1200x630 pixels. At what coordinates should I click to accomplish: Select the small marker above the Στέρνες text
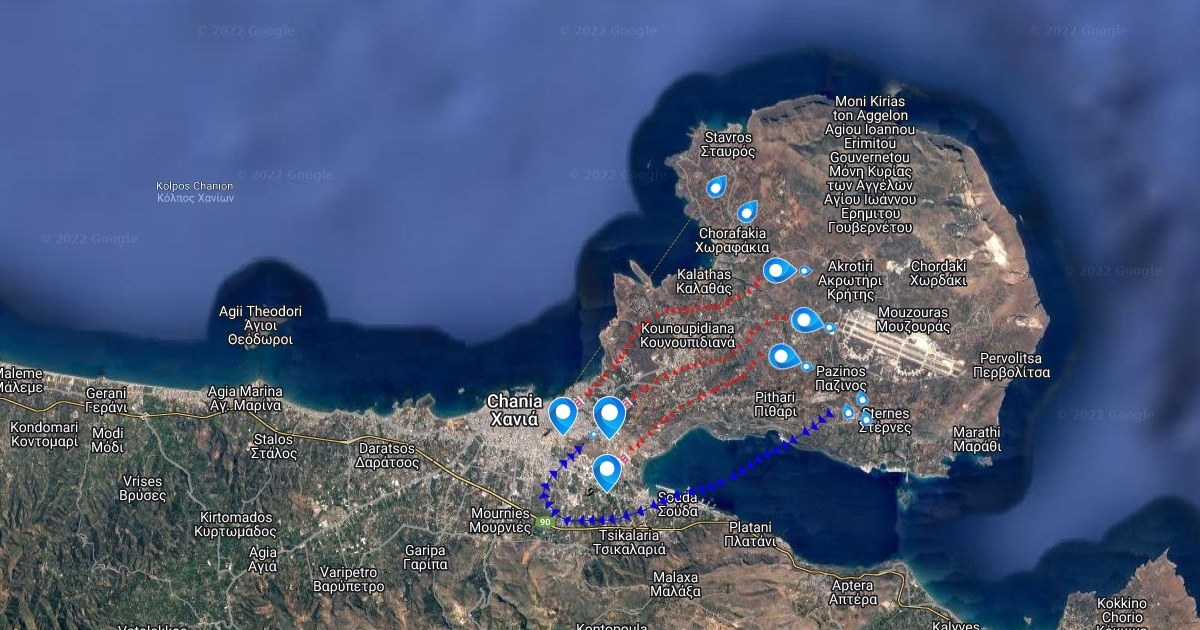[x=867, y=419]
